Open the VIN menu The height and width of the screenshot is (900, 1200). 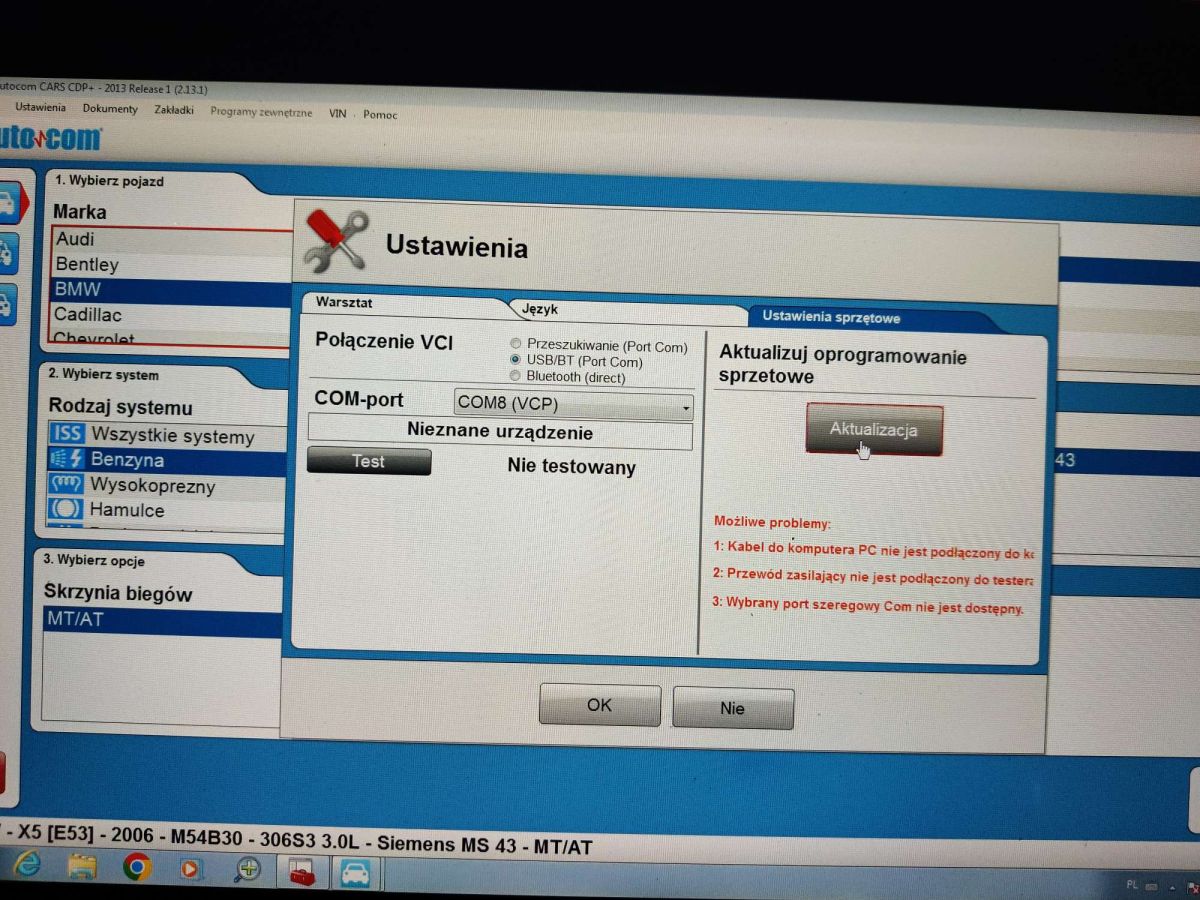point(338,114)
